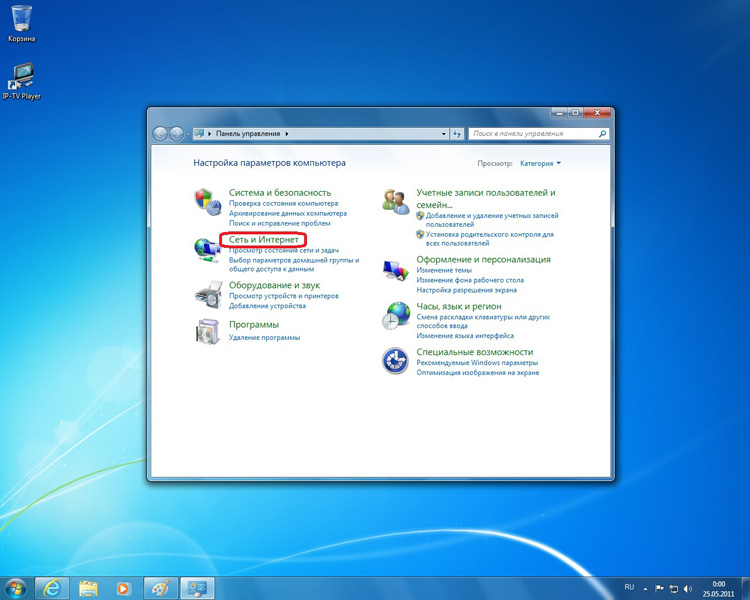750x600 pixels.
Task: Open the Start menu orb
Action: 15,588
